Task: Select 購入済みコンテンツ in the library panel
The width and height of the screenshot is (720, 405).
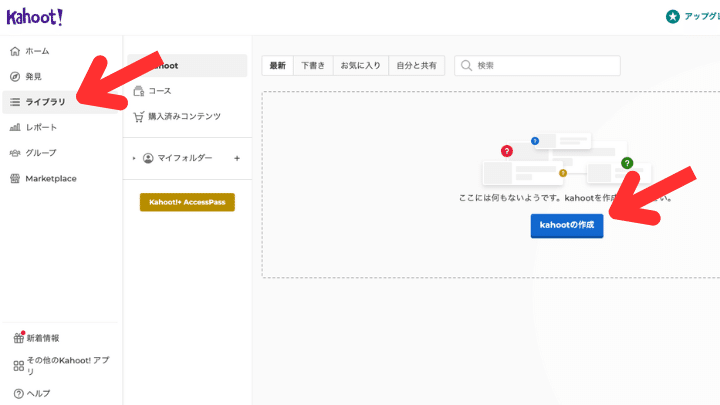Action: pyautogui.click(x=187, y=117)
